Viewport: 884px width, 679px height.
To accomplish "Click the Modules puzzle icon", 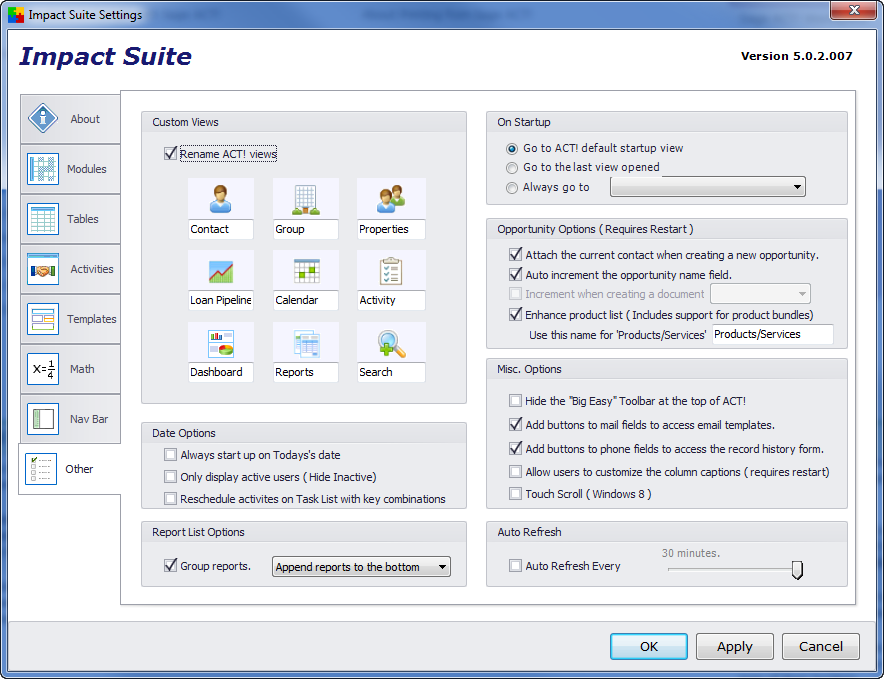I will 43,169.
